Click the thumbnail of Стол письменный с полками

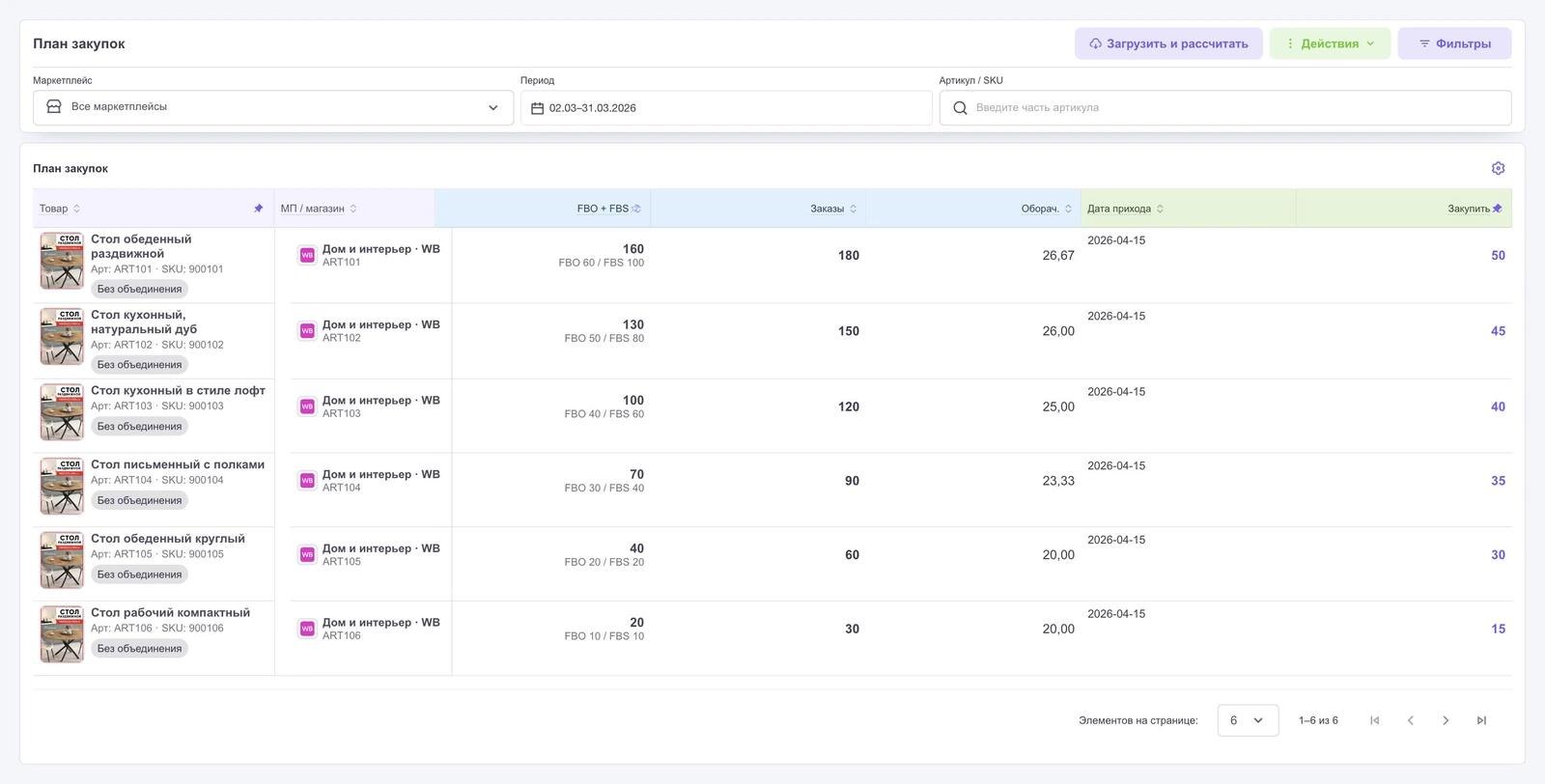(x=62, y=486)
